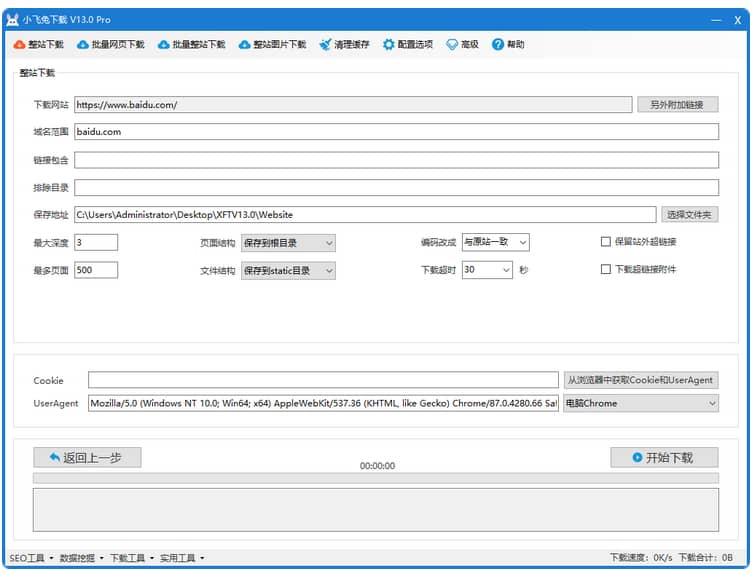
Task: Click the blue play icon on 开始下載
Action: (x=637, y=457)
